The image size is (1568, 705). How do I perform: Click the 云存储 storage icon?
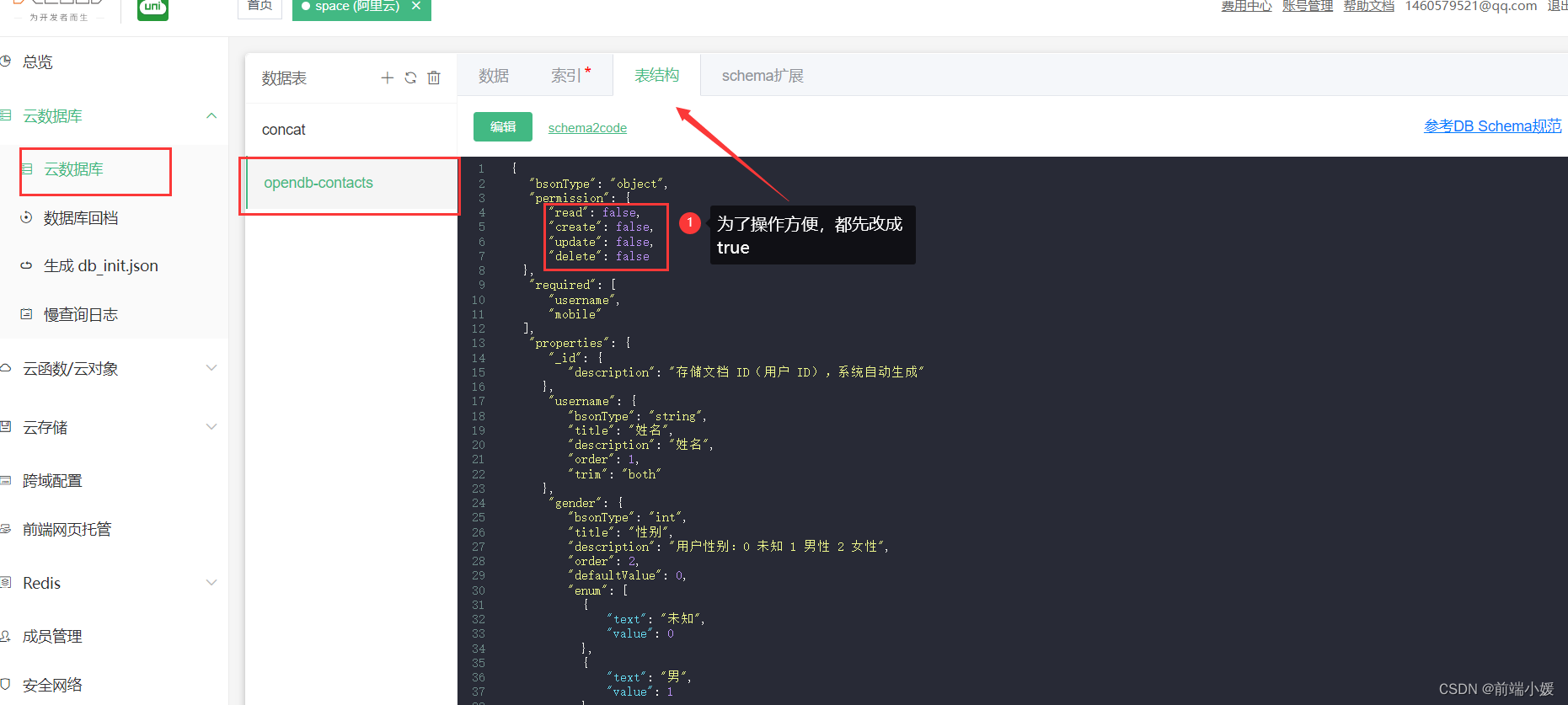[6, 427]
